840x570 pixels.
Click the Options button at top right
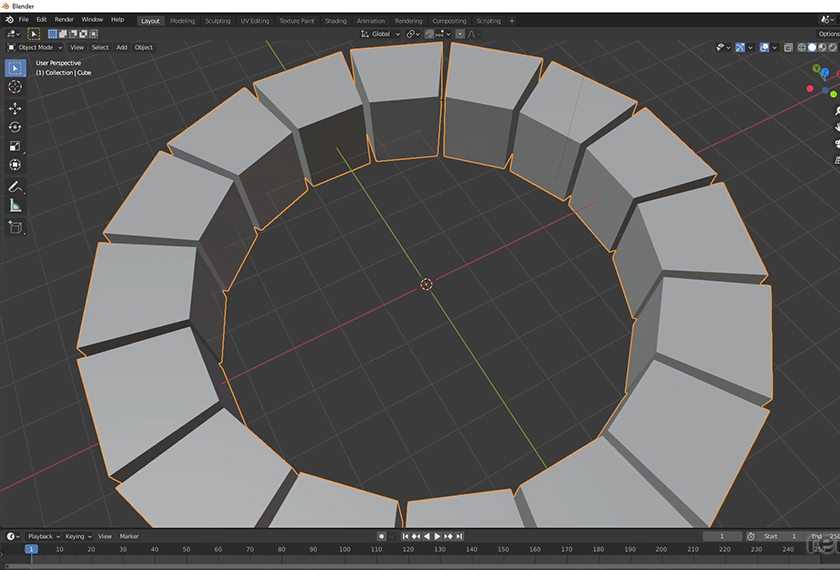tap(828, 34)
